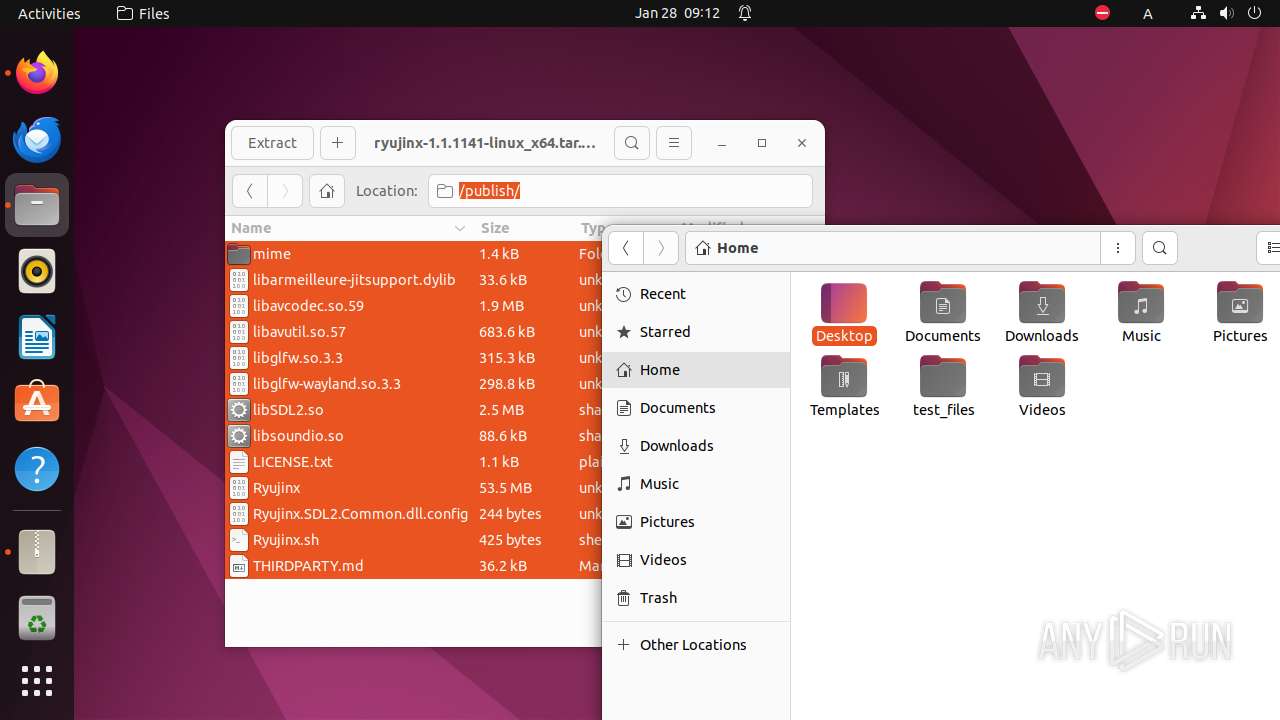Open Ubuntu Software from the dock
The image size is (1280, 720).
[x=37, y=403]
